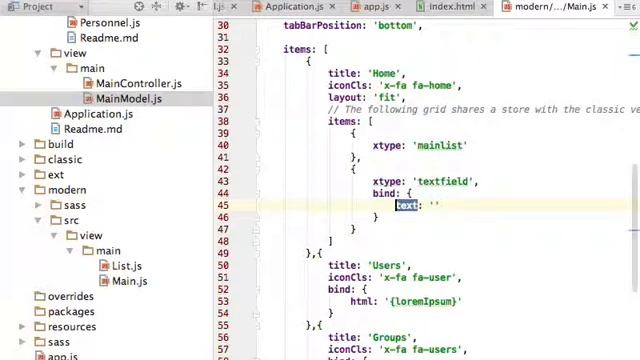Click the upper Readme.md file icon
This screenshot has width=640, height=360.
tap(72, 38)
